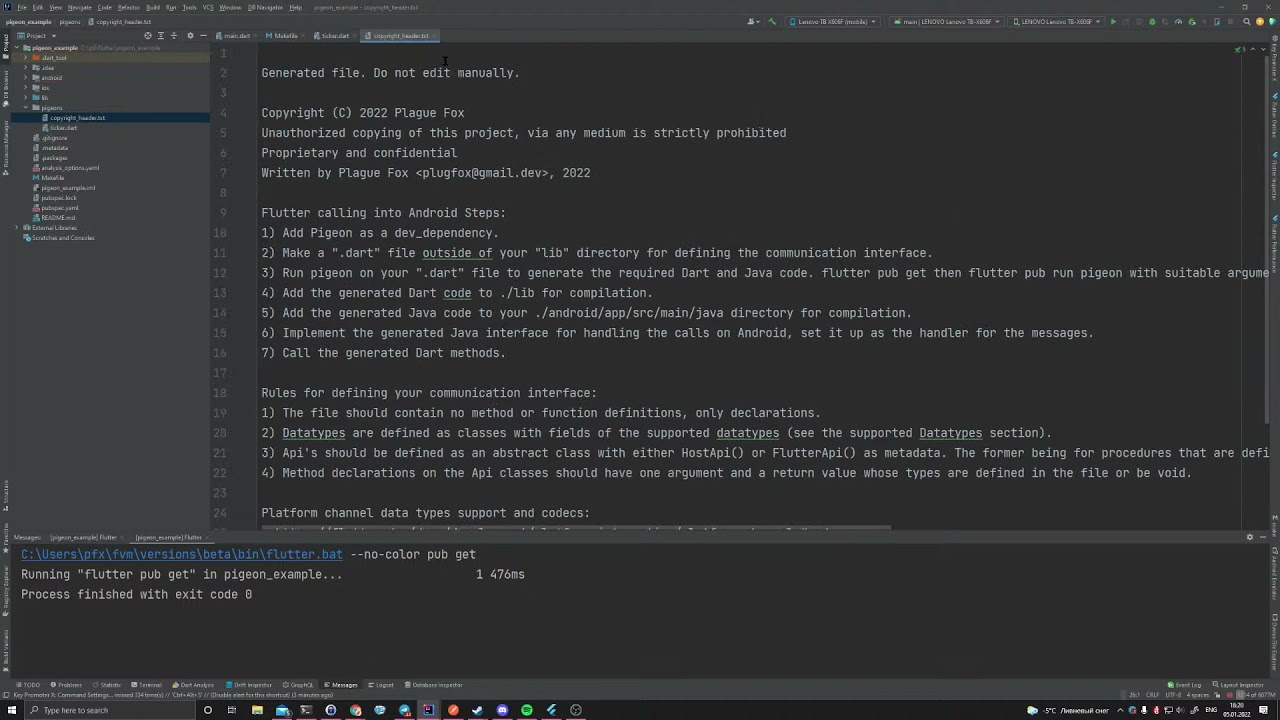Open the Problems tool window
Screen dimensions: 1280x720
click(x=67, y=685)
